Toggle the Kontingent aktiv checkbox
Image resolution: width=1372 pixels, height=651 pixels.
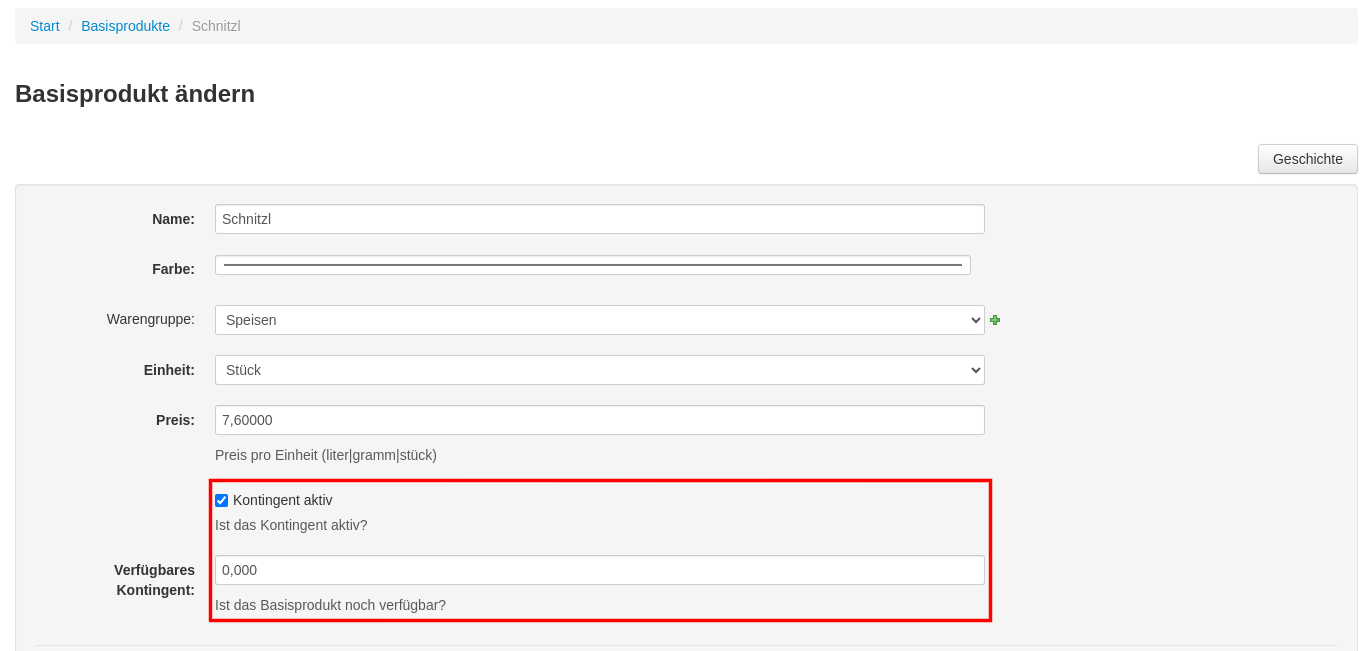click(x=222, y=500)
